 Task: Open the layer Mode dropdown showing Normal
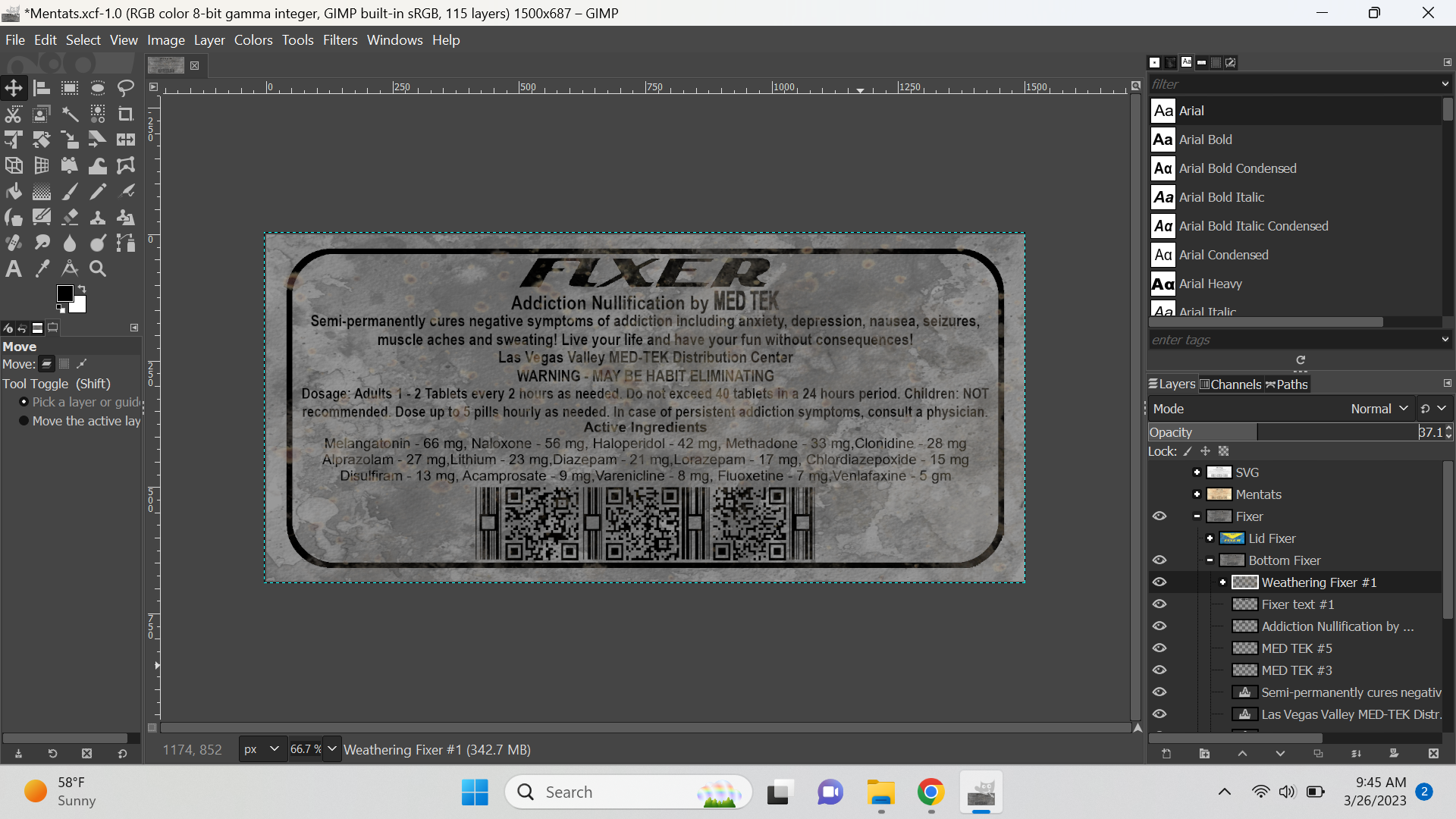pos(1280,409)
